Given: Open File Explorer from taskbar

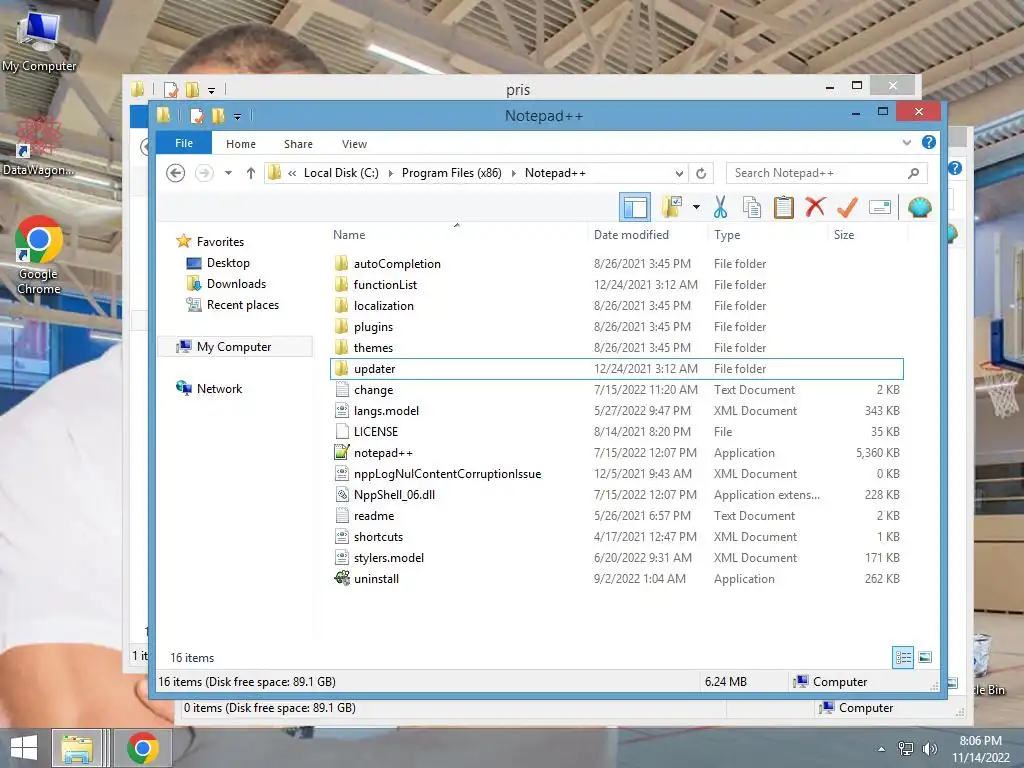Looking at the screenshot, I should (77, 748).
